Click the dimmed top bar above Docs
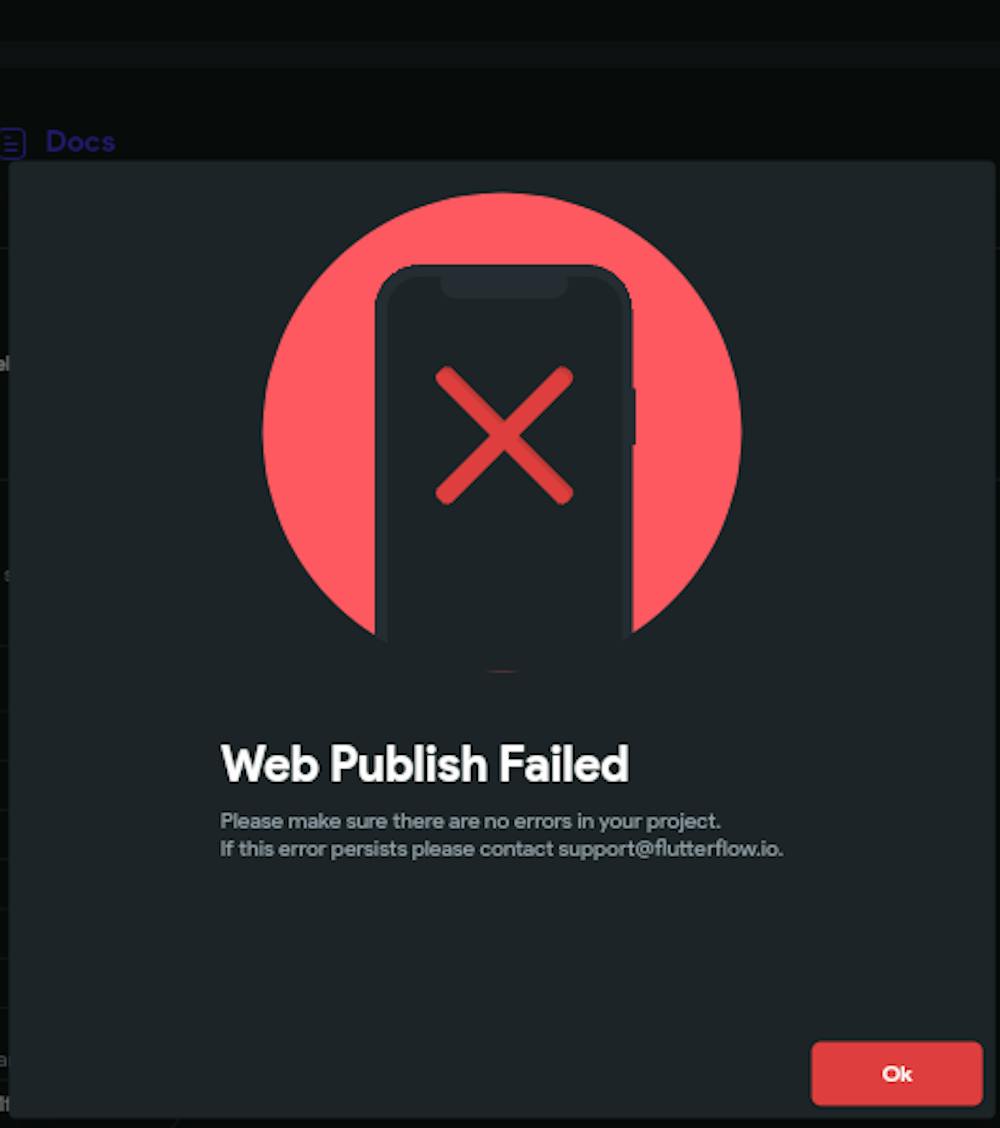This screenshot has width=1000, height=1128. (500, 54)
